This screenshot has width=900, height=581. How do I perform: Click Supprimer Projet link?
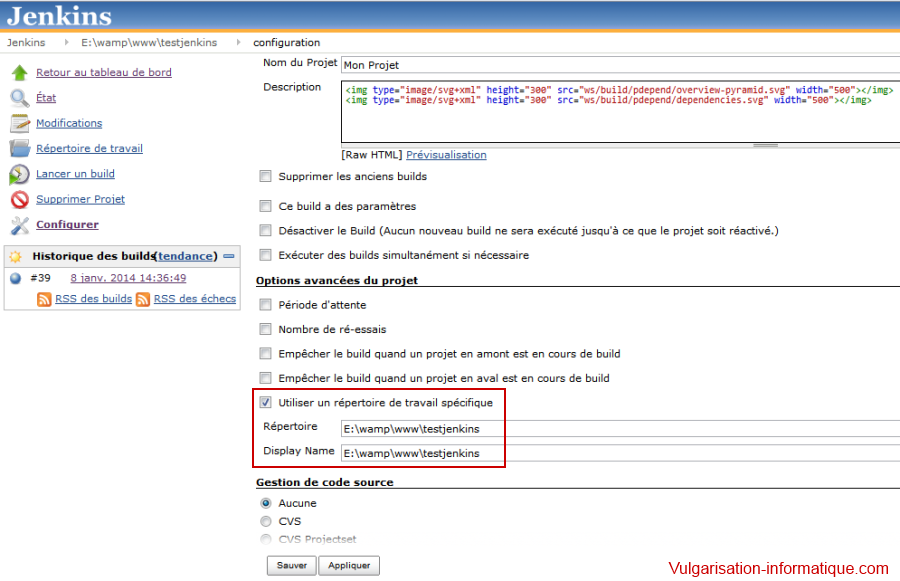80,199
